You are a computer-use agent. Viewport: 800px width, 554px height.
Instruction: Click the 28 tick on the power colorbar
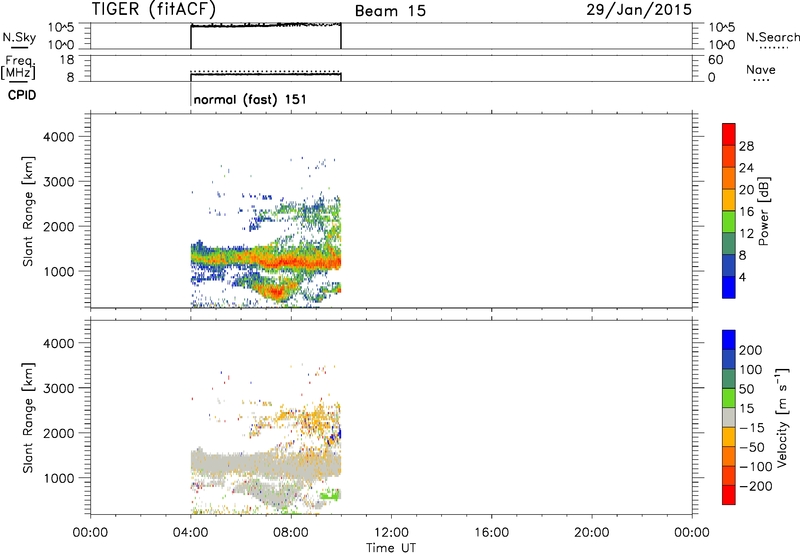[x=746, y=146]
